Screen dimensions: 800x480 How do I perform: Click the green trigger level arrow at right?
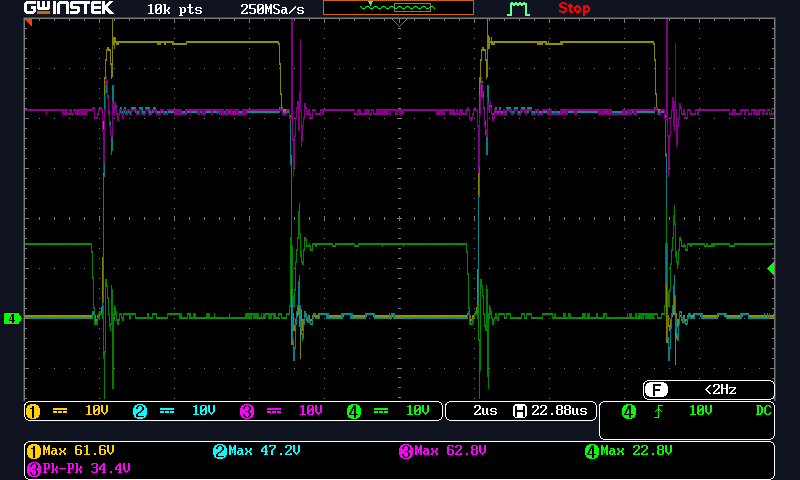(771, 268)
